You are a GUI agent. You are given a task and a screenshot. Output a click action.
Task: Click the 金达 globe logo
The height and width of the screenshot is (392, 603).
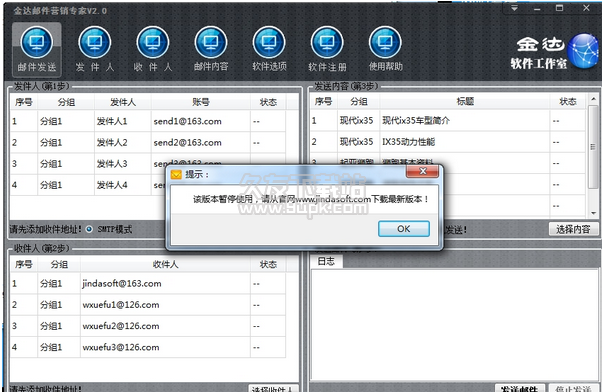coord(583,51)
